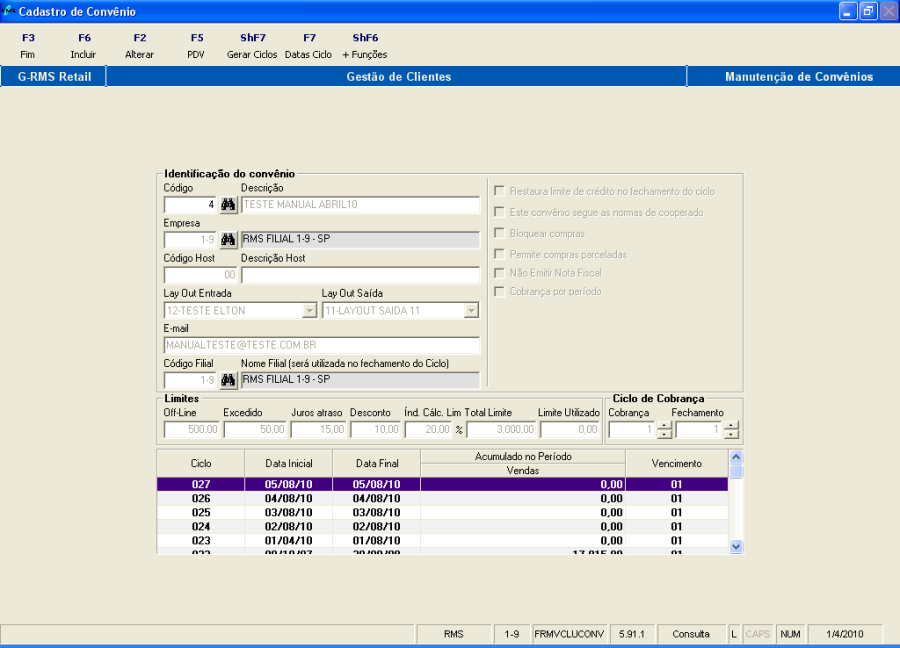Click the Off-Line limit field 500,00
The height and width of the screenshot is (648, 900).
tap(192, 429)
